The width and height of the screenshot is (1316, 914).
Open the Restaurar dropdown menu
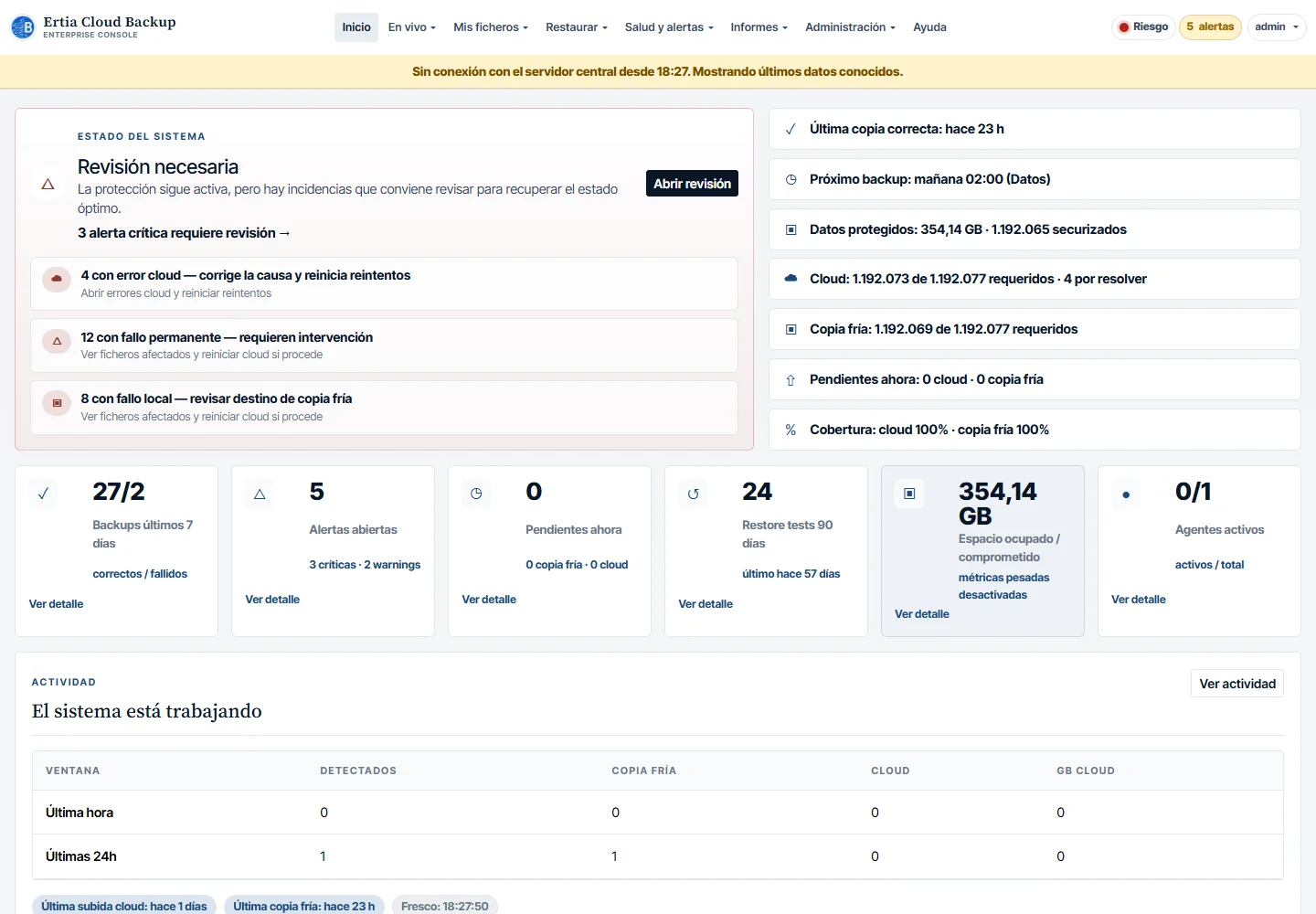point(577,27)
